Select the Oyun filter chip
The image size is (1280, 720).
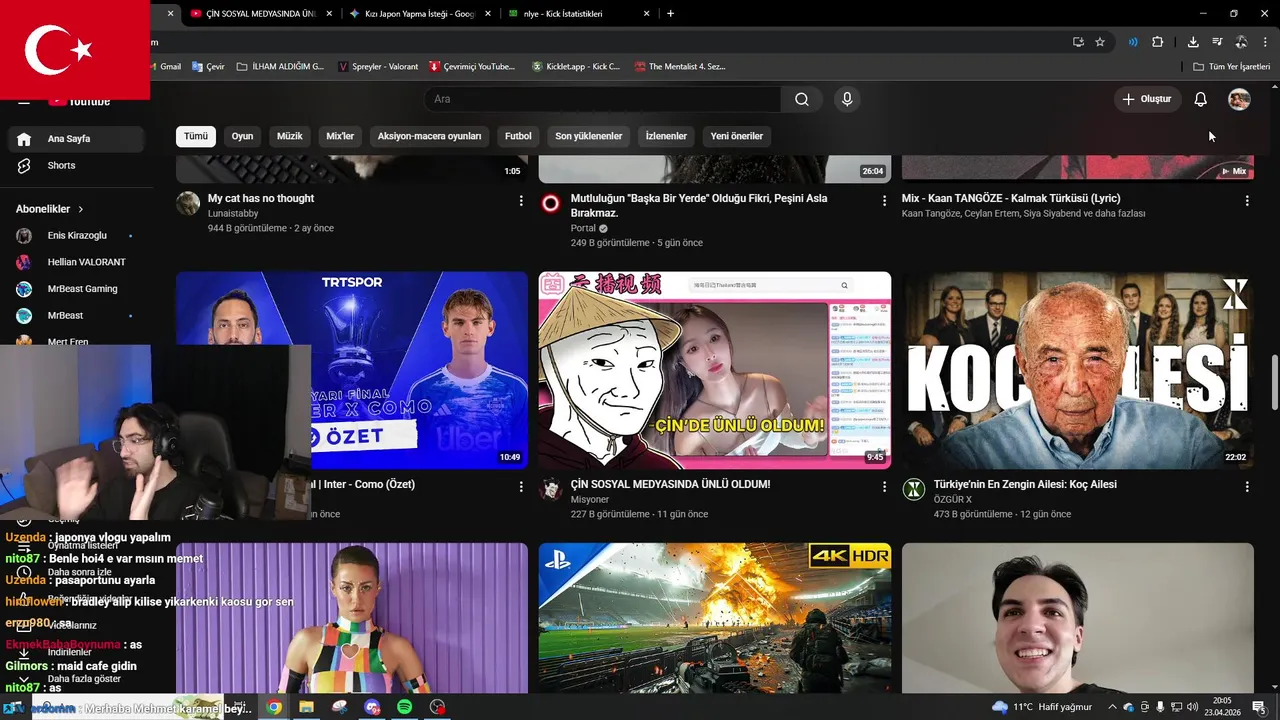click(x=243, y=136)
